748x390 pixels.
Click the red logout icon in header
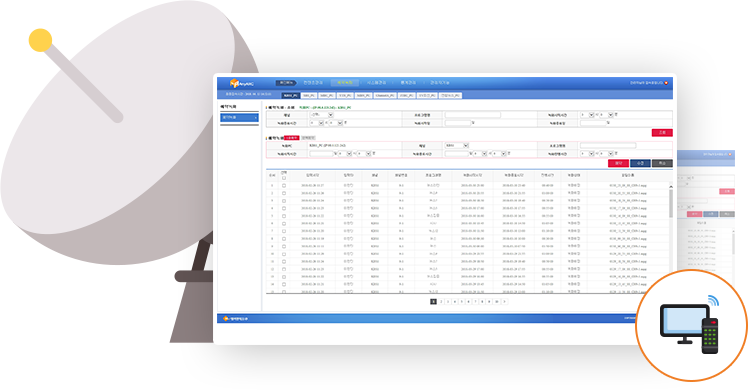tap(666, 83)
